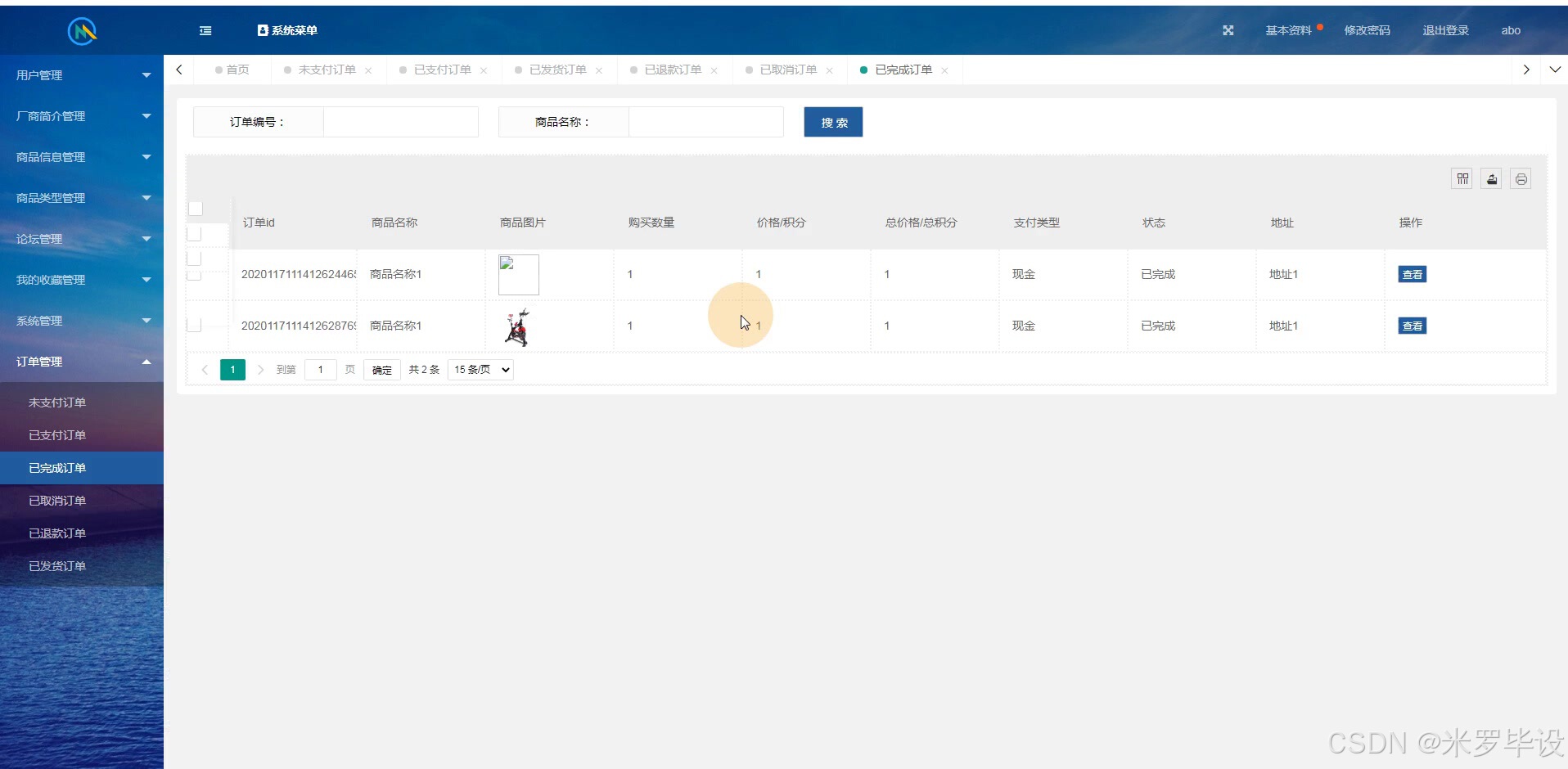This screenshot has height=769, width=1568.
Task: Switch to the 已取消订单 tab
Action: click(x=788, y=70)
